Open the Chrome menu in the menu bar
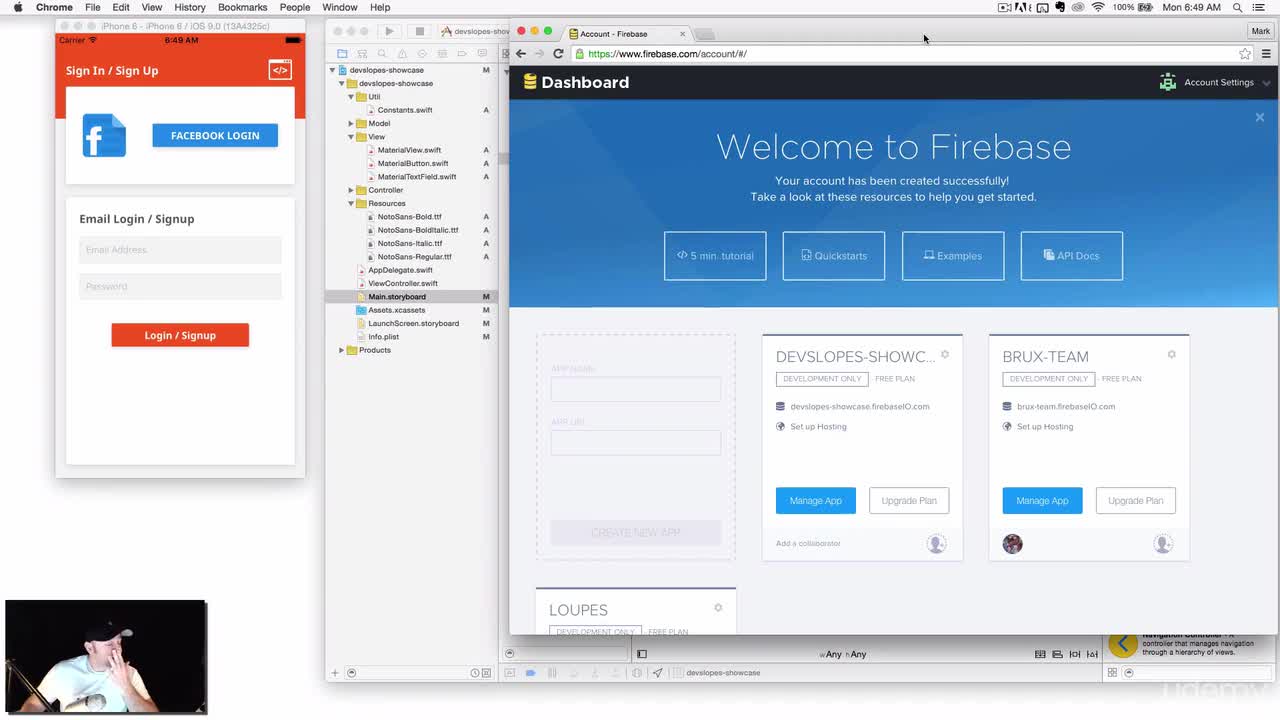 click(54, 7)
